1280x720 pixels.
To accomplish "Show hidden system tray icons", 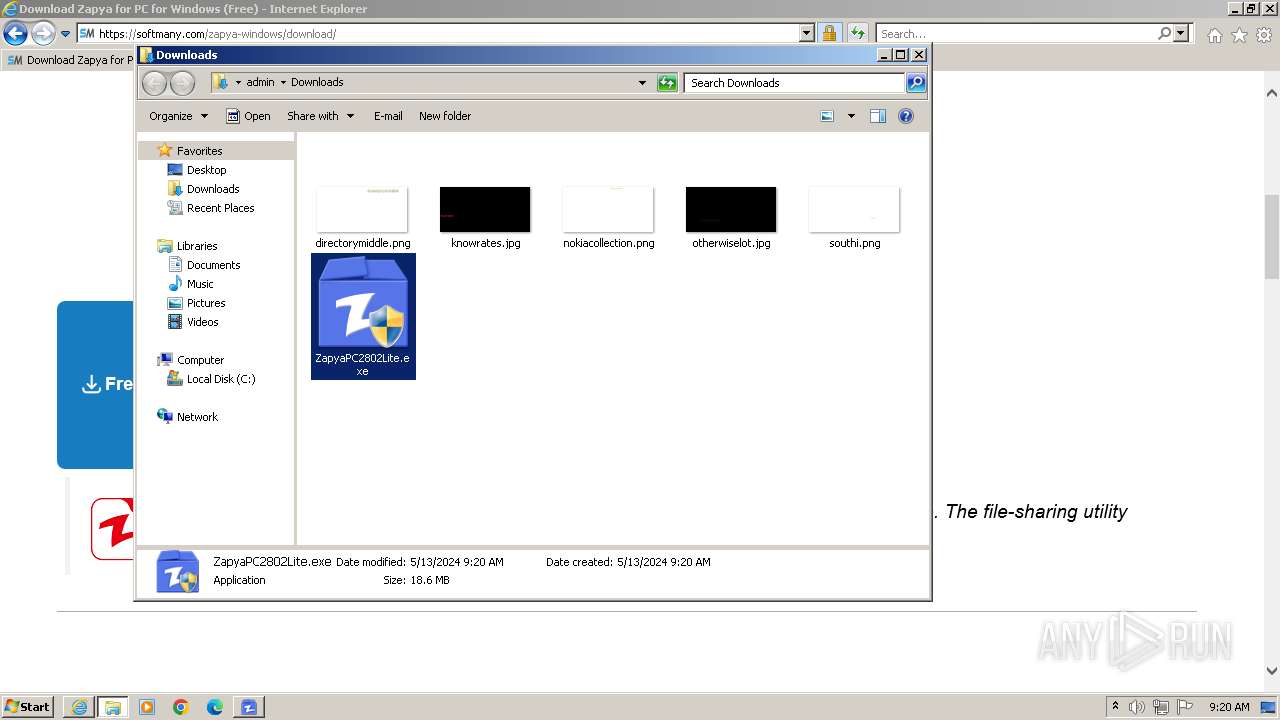I will 1115,706.
